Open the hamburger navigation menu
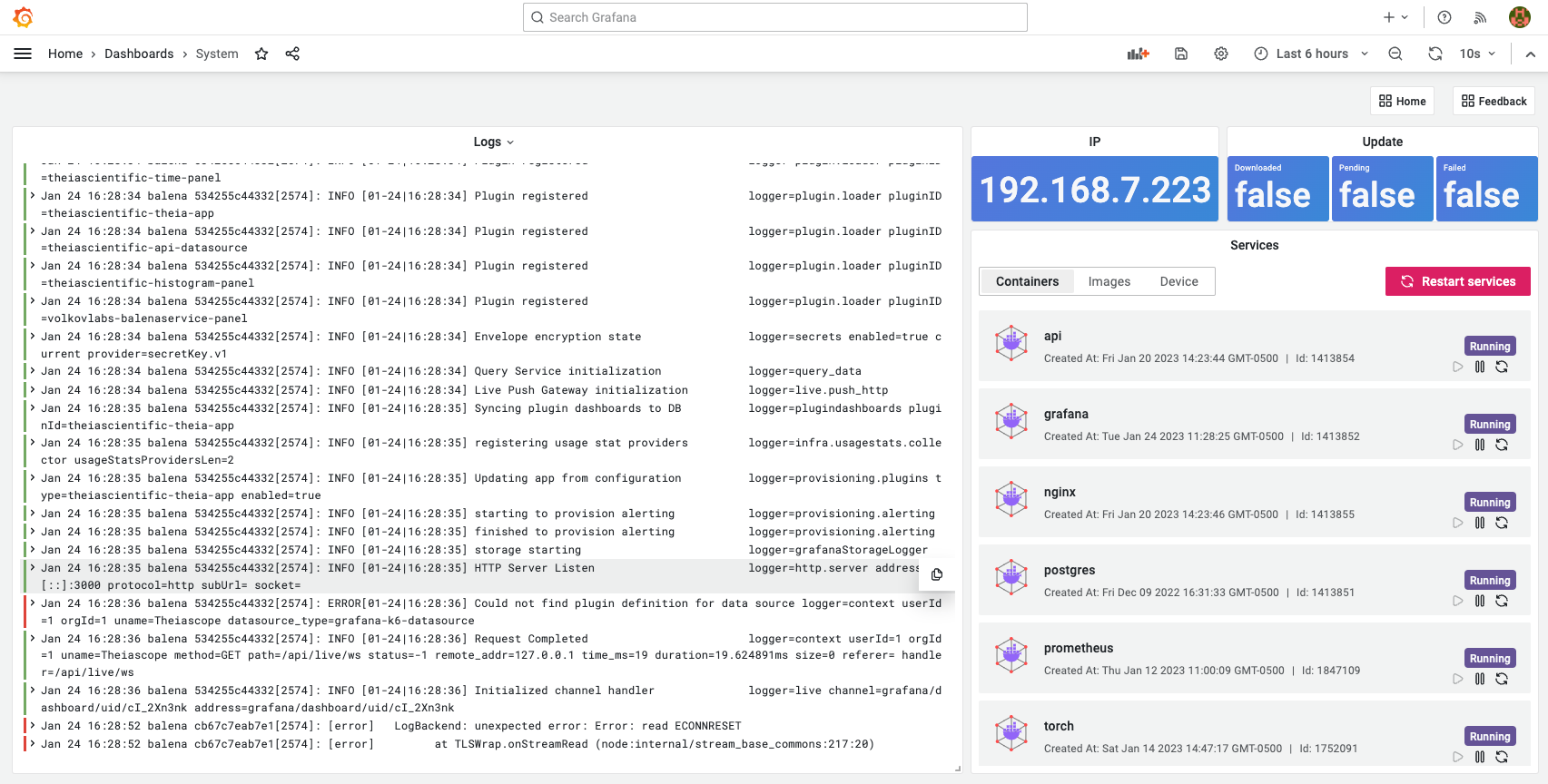Screen dimensions: 1548x784 pos(23,54)
